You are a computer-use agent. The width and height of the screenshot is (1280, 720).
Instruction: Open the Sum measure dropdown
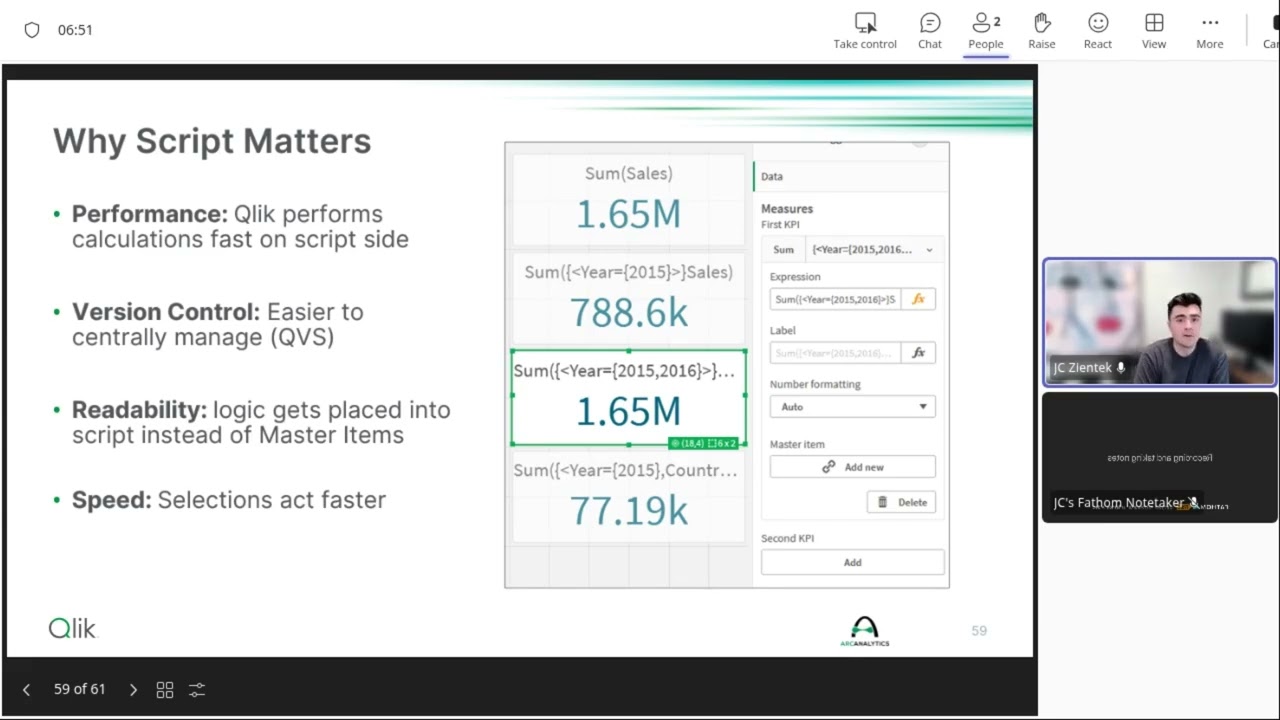(x=852, y=250)
